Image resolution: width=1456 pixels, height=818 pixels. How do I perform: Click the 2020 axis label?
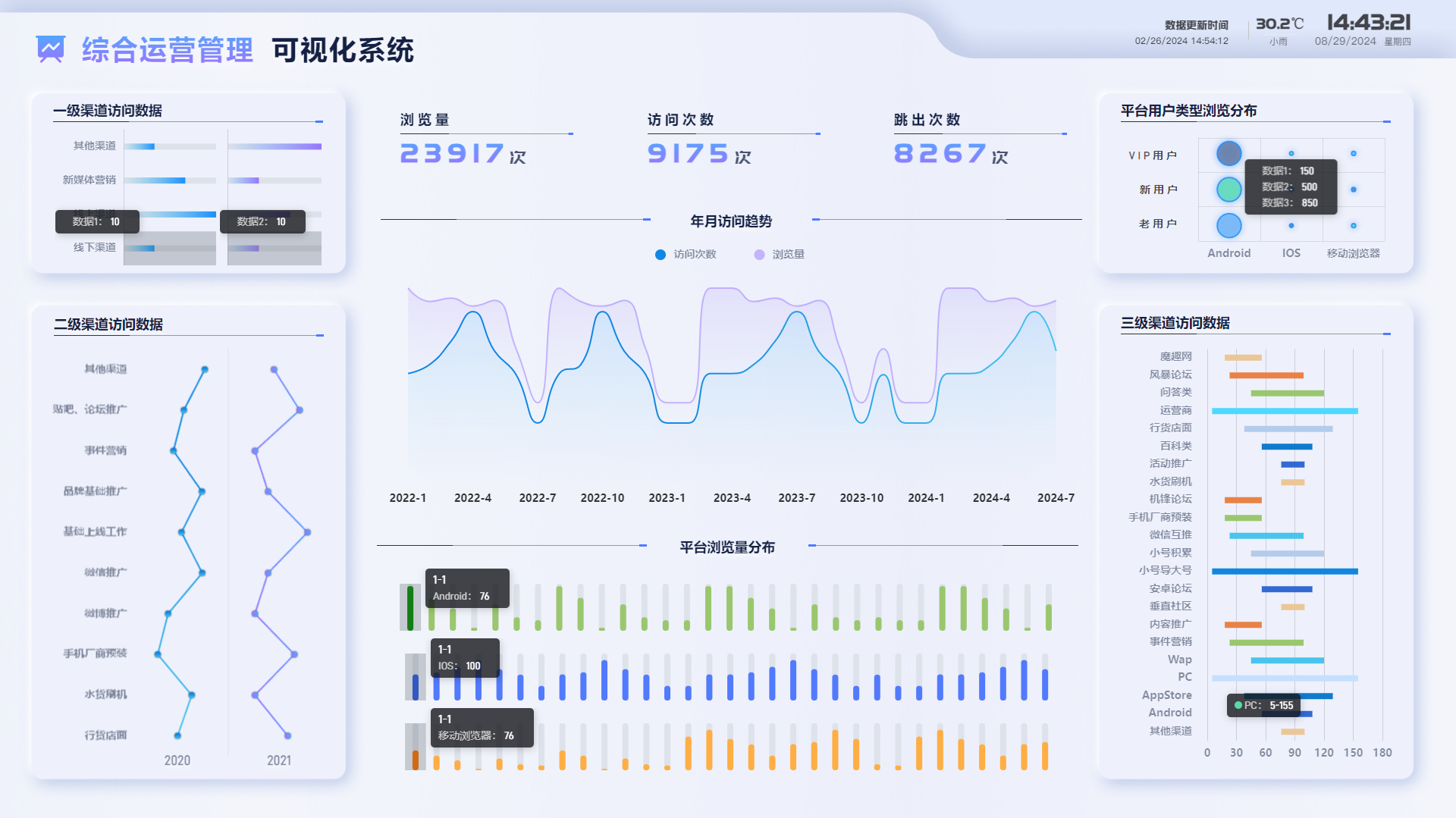[177, 760]
